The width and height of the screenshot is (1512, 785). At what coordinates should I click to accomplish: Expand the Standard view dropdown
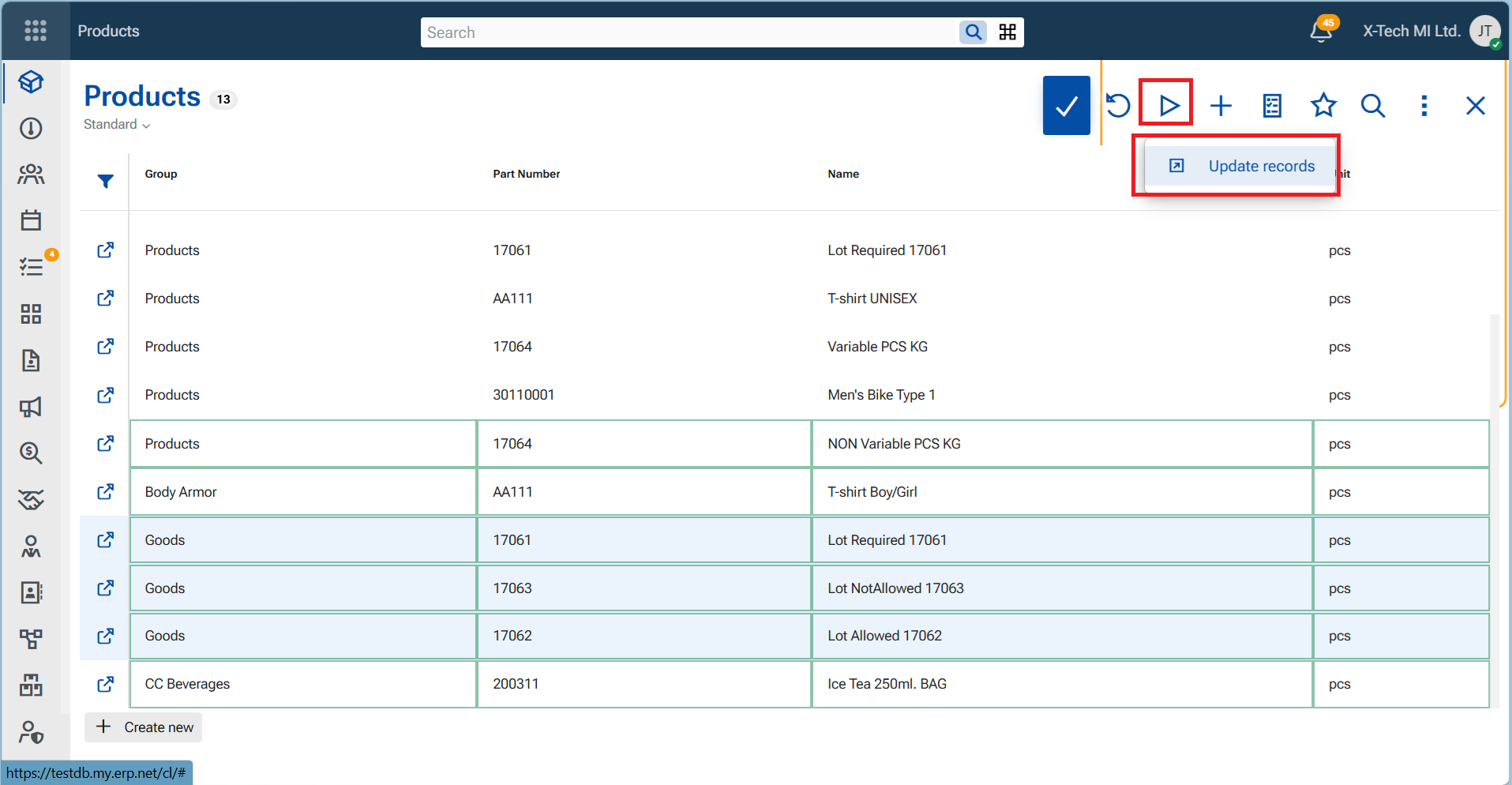point(117,125)
